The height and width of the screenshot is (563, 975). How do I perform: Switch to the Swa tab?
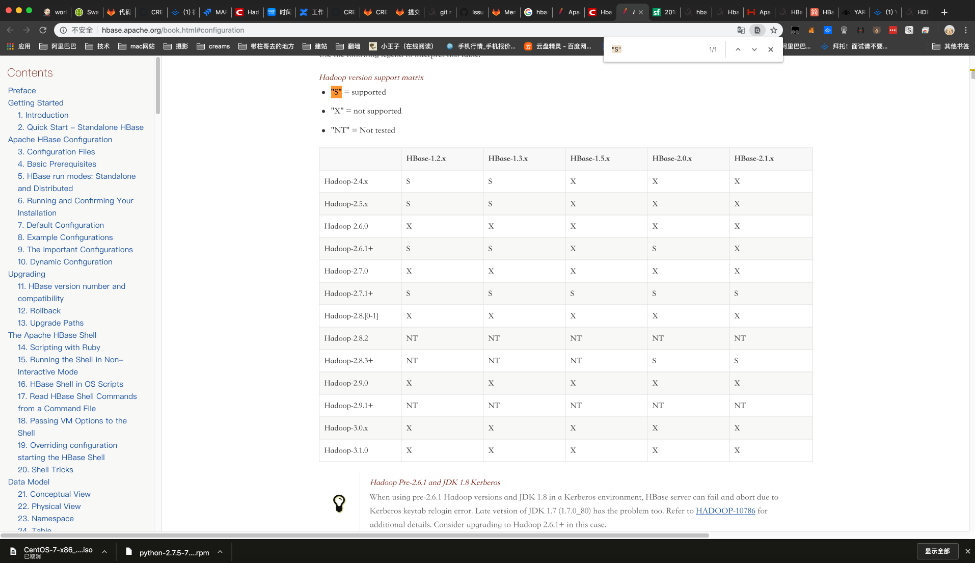pyautogui.click(x=86, y=12)
